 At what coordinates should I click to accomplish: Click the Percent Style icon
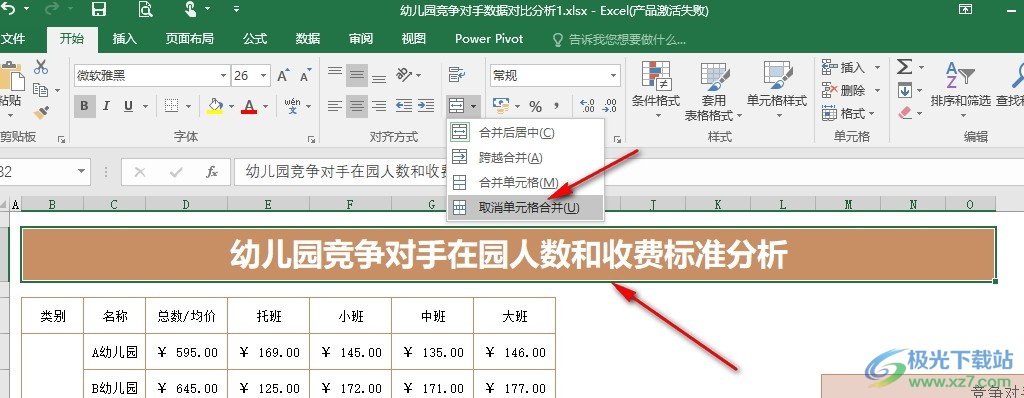pos(536,106)
